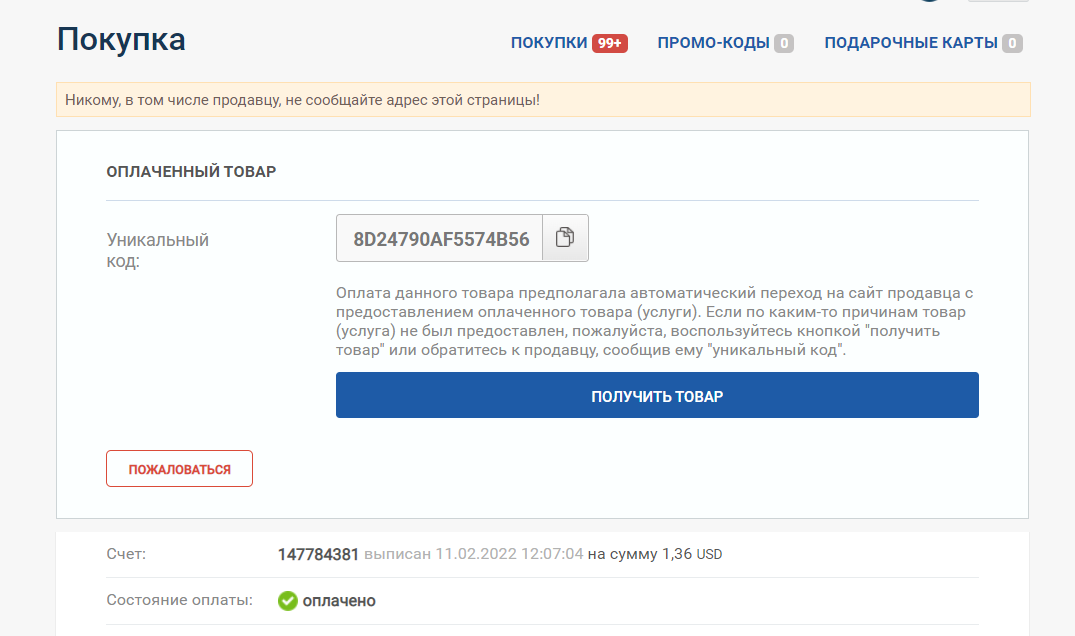Click the Покупка page heading
The width and height of the screenshot is (1075, 636).
121,39
